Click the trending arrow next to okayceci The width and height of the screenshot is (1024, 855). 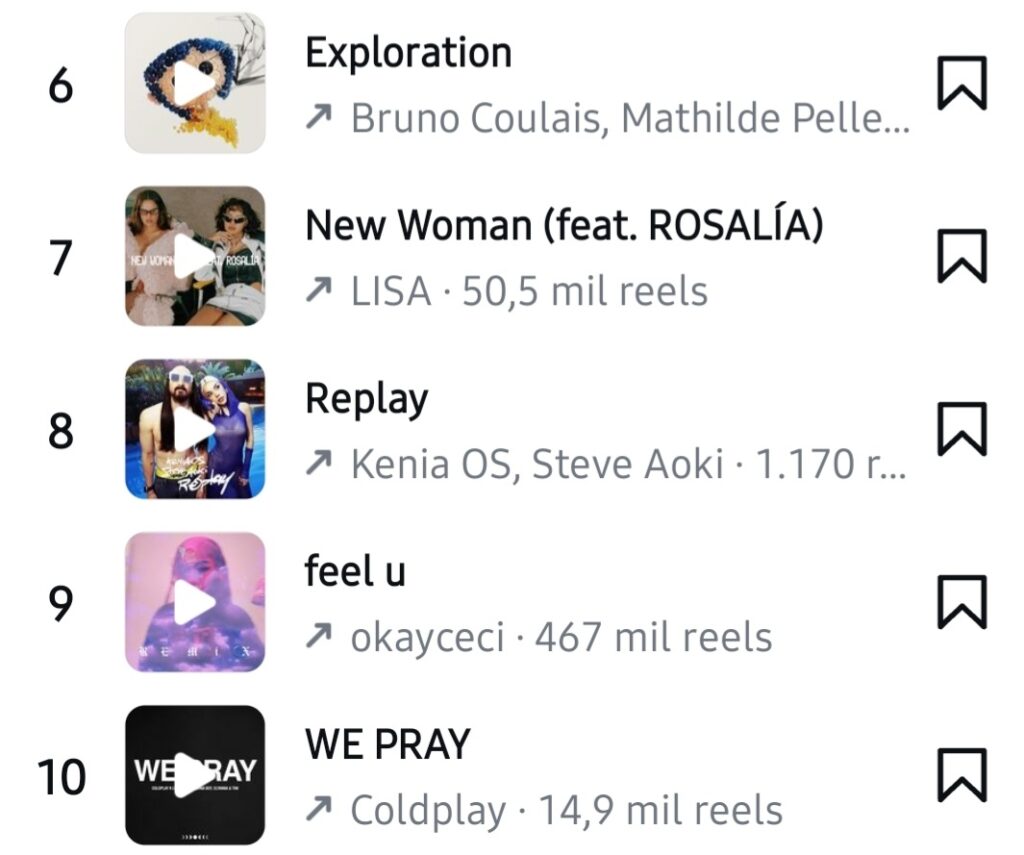click(x=319, y=636)
